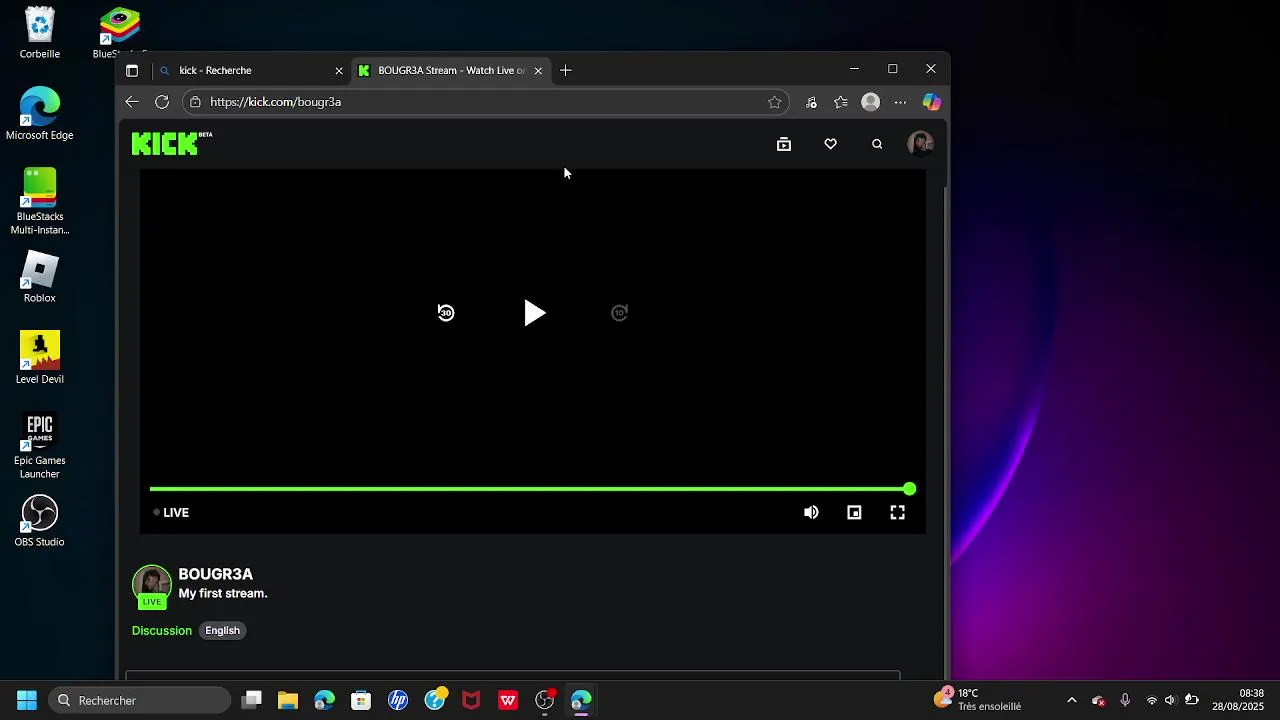Open the Edge extensions icon
Viewport: 1280px width, 720px height.
pyautogui.click(x=811, y=102)
